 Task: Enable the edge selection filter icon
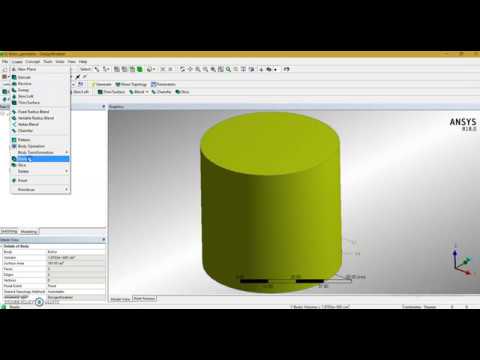click(124, 69)
